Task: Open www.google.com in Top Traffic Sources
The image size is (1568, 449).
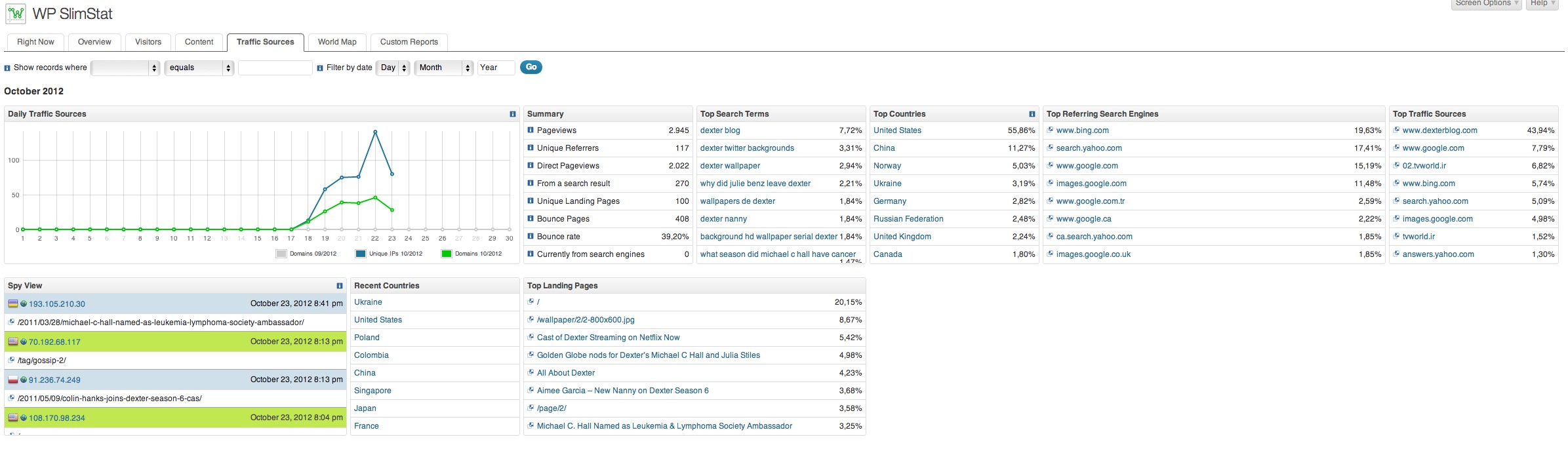Action: 1433,148
